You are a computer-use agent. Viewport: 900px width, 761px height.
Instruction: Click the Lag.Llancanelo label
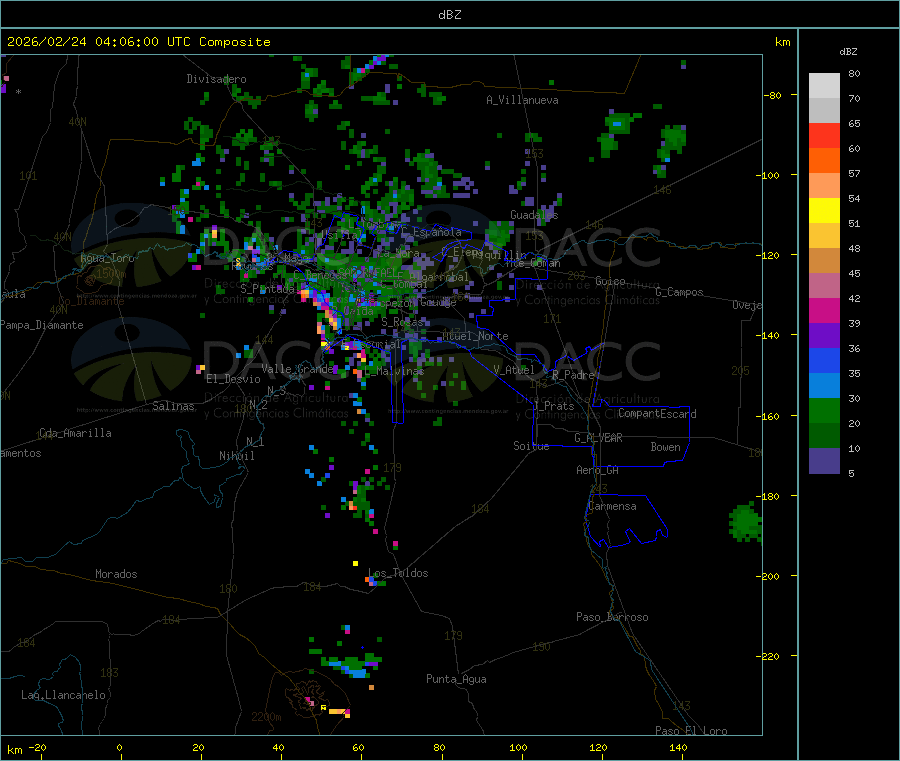coord(64,695)
